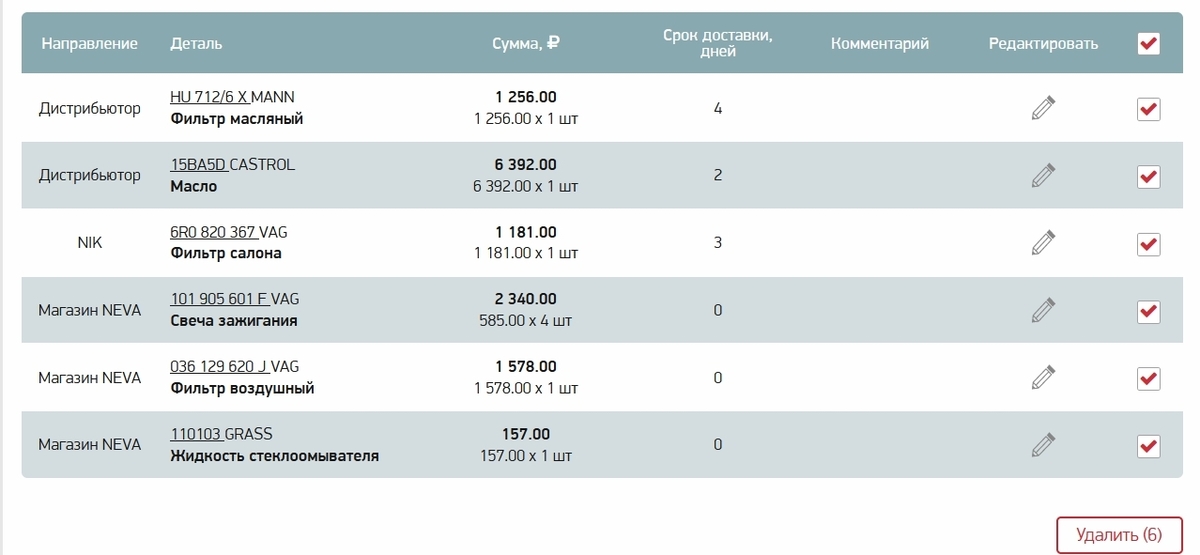Uncheck the HU 712/6 X MANN row checkbox

(1149, 109)
